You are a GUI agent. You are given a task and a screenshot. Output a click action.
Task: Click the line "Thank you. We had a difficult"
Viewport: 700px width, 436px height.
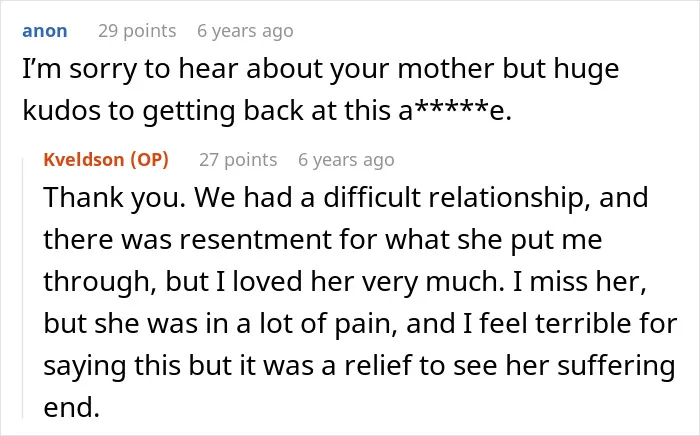346,198
